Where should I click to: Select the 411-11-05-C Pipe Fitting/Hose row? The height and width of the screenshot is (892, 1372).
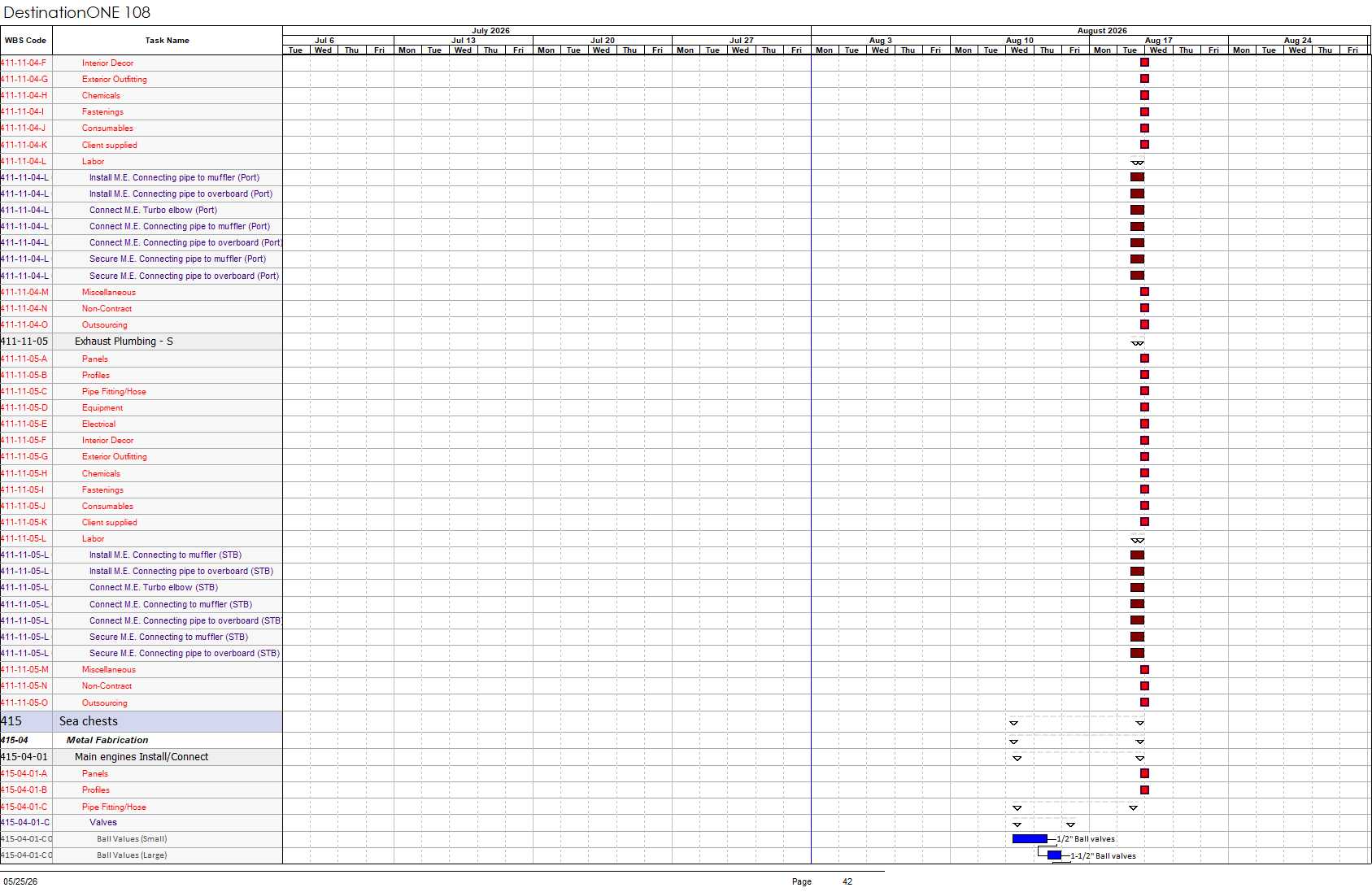click(x=142, y=391)
